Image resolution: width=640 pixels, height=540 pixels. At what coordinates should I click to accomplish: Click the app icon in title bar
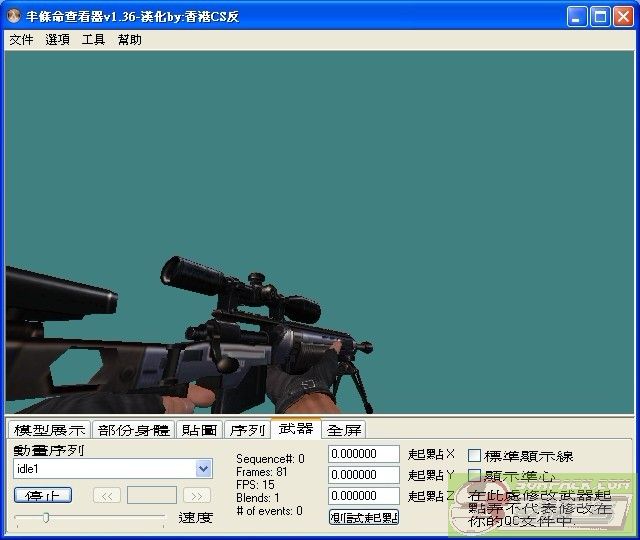point(14,17)
